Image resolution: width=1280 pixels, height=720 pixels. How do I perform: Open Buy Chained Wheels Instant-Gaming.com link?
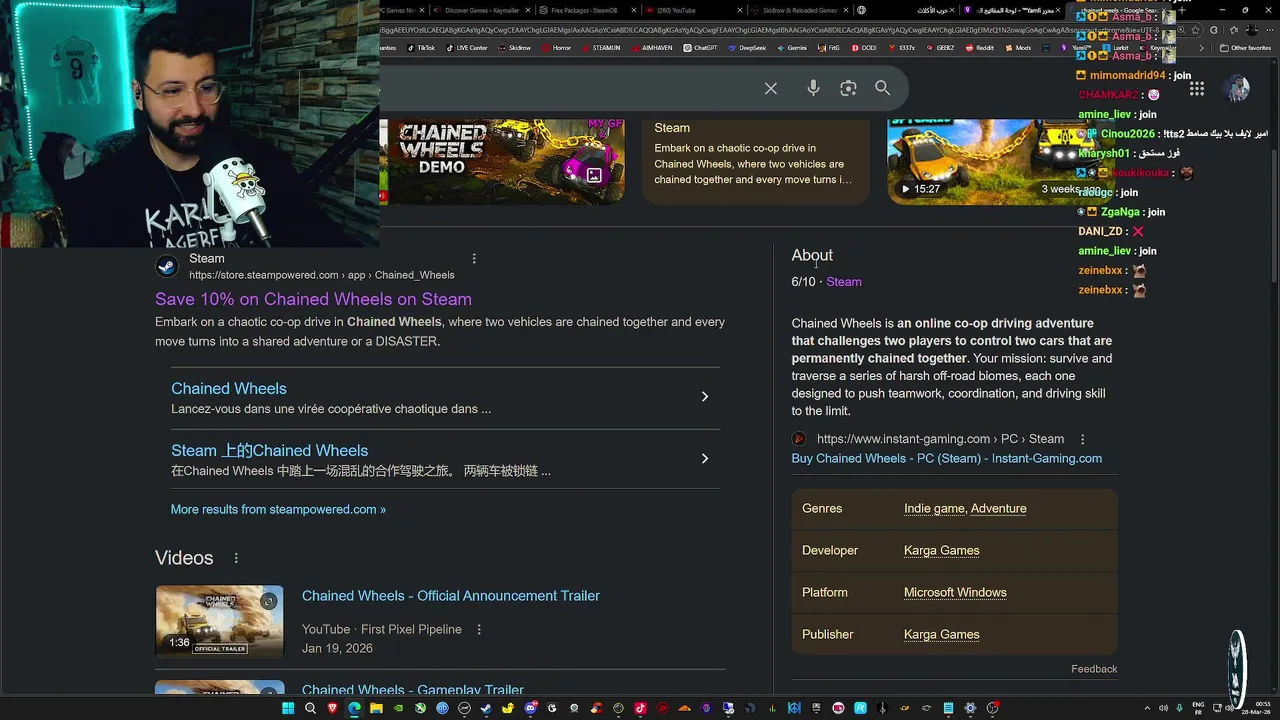coord(947,458)
